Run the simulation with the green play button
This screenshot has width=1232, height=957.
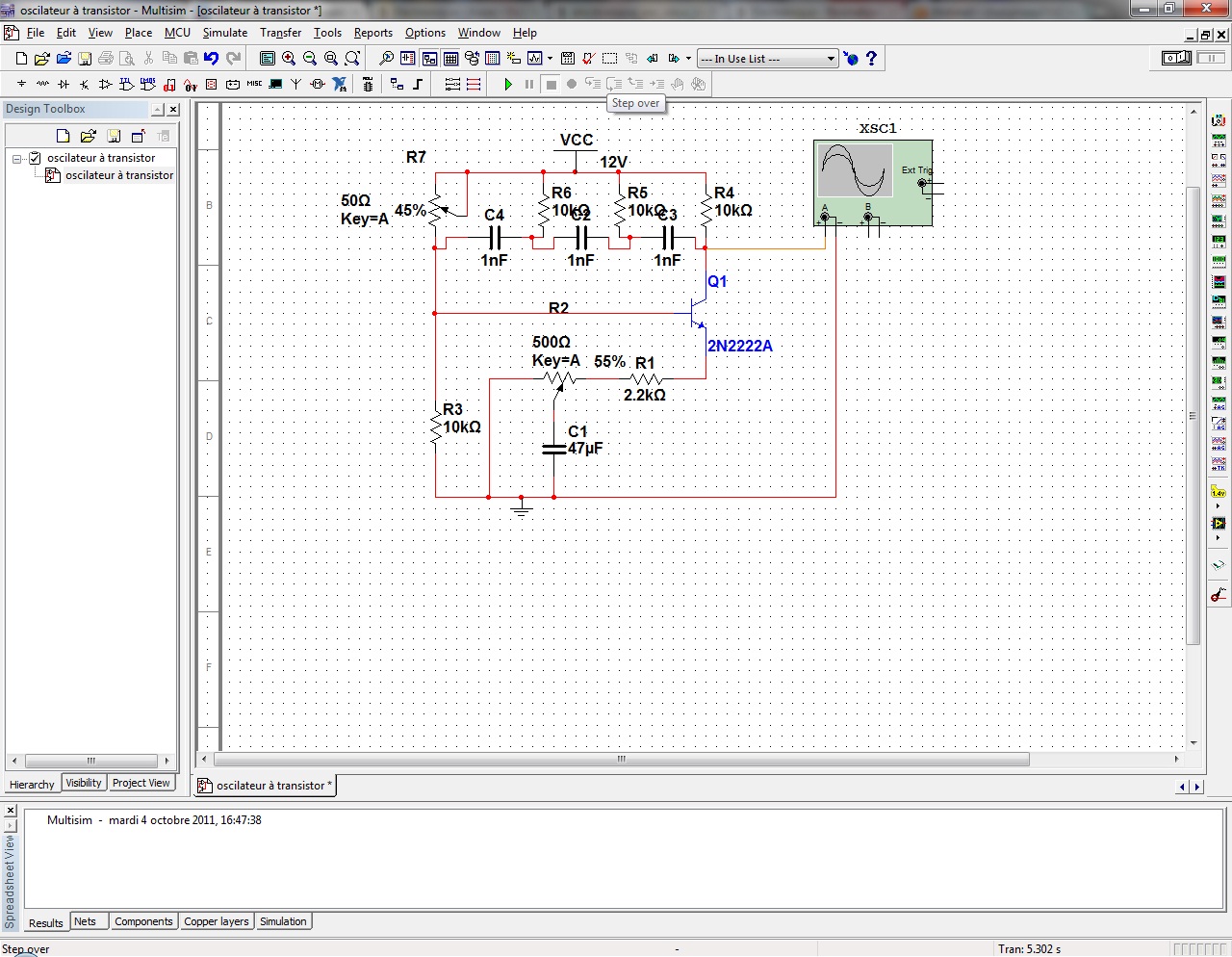coord(508,85)
